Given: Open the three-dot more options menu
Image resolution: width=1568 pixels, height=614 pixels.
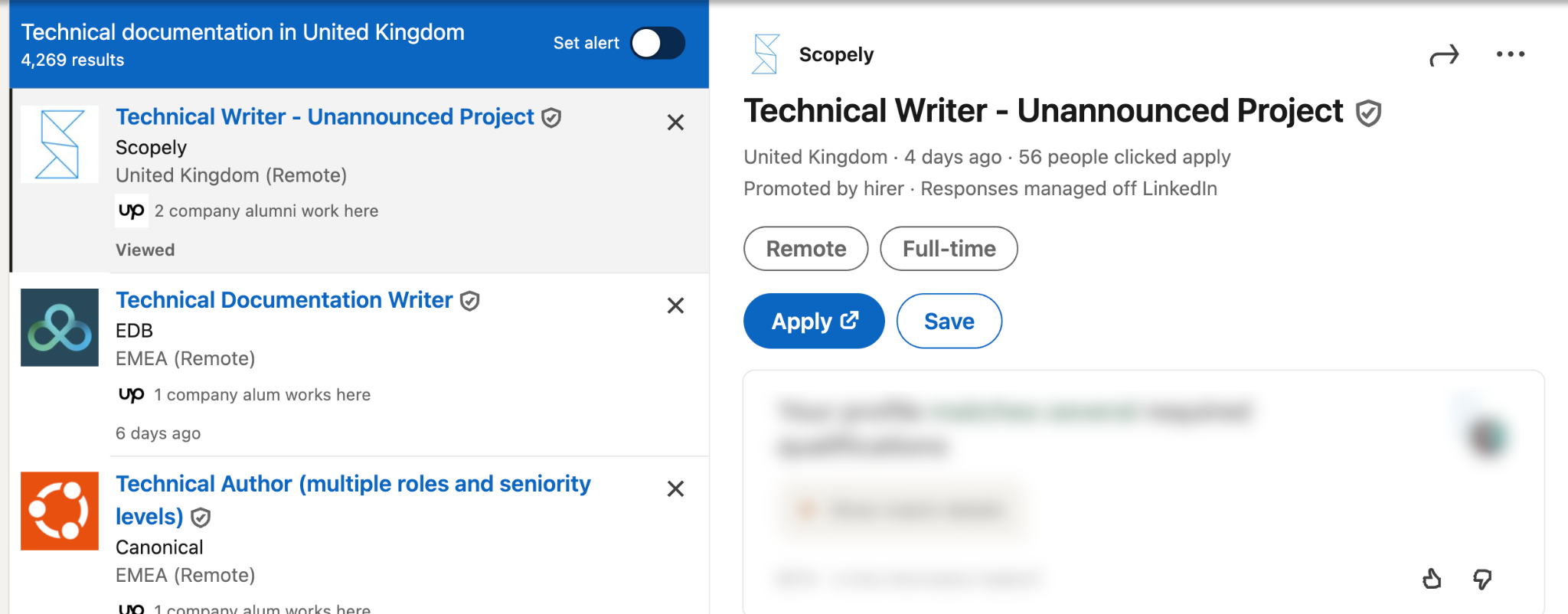Looking at the screenshot, I should pos(1510,54).
